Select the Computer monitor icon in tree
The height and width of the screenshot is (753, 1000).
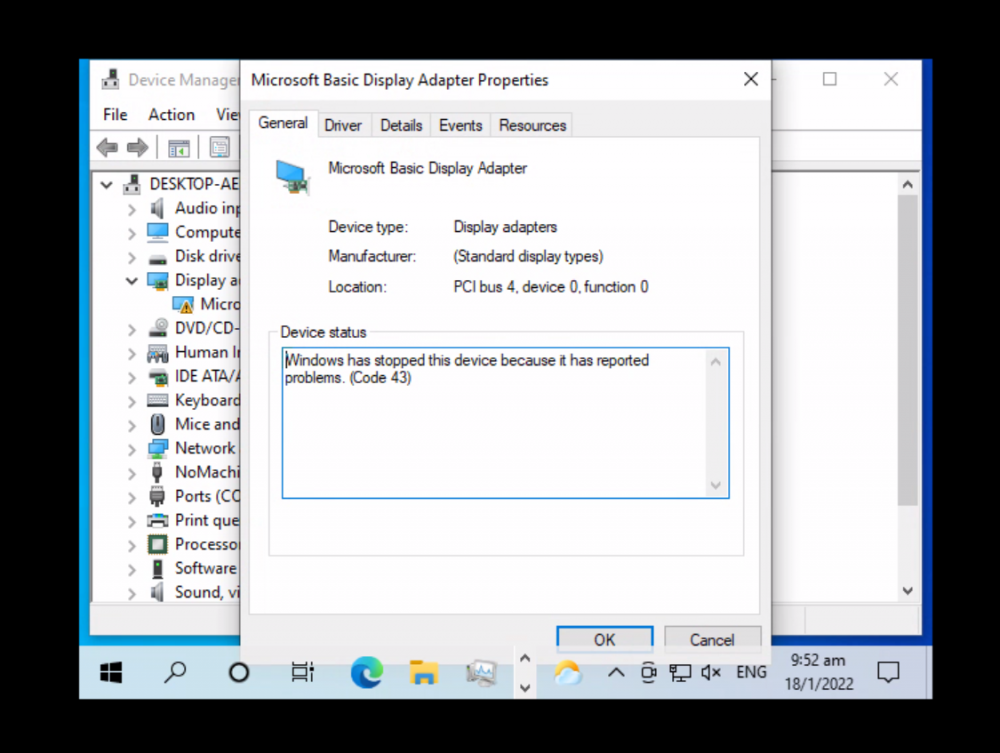pyautogui.click(x=158, y=232)
